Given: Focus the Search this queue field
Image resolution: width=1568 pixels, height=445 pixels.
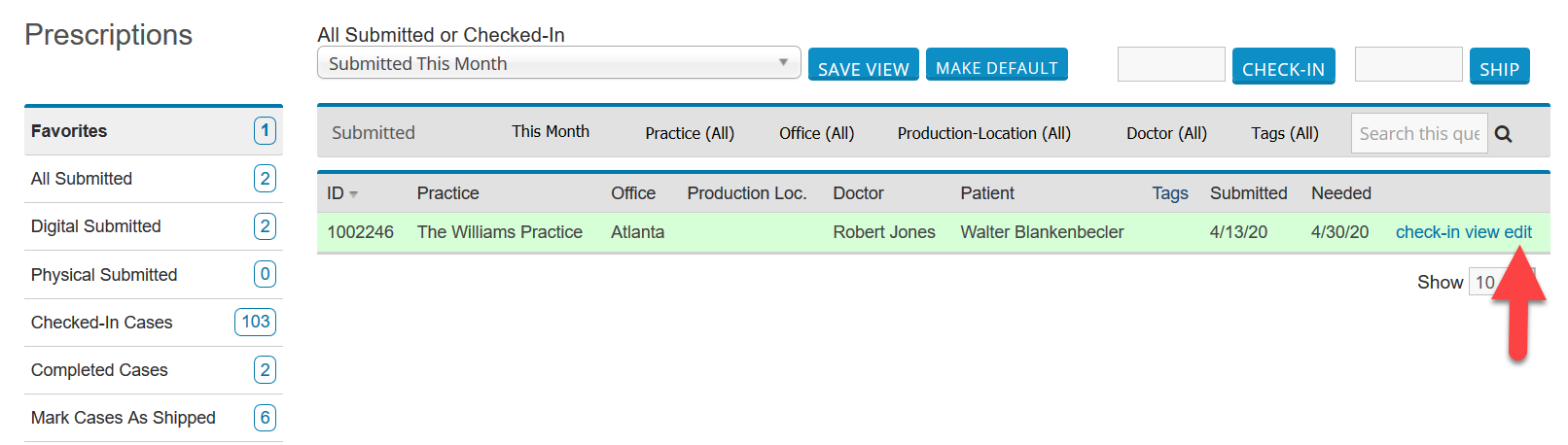Looking at the screenshot, I should 1418,134.
